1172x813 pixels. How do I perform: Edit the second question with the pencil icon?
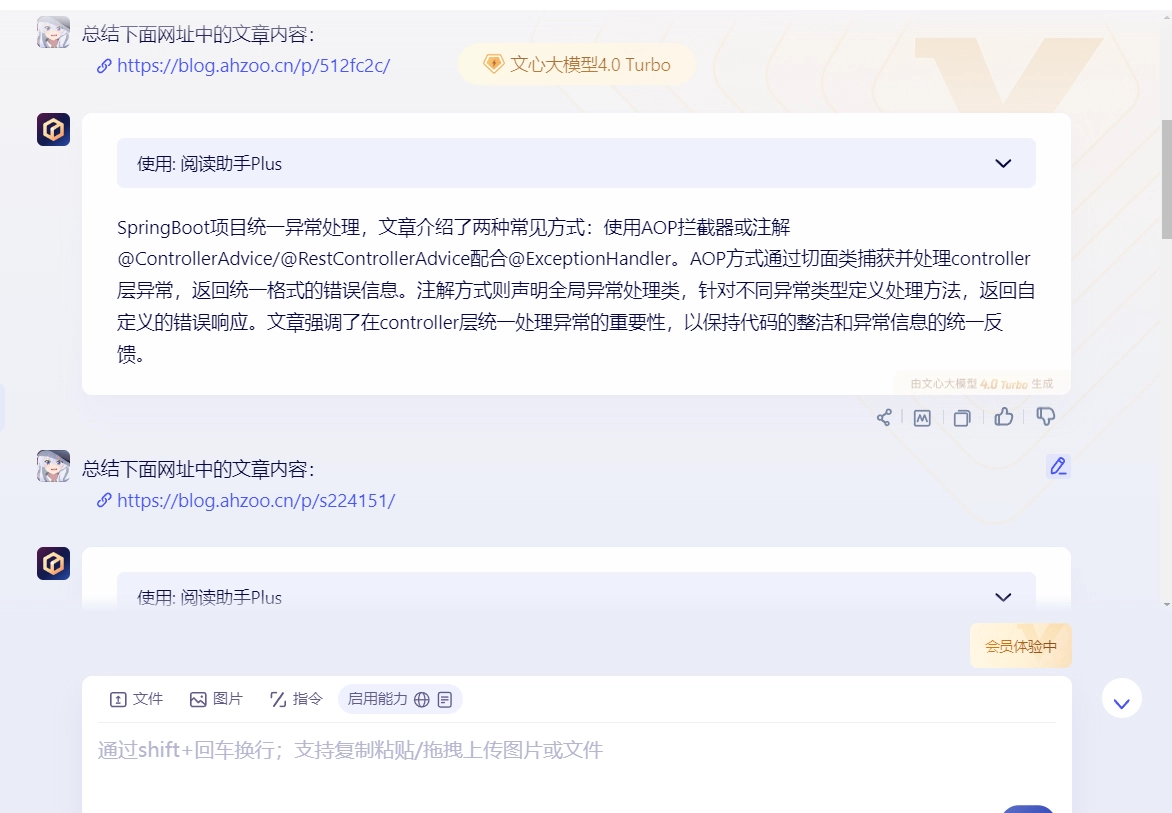1058,466
